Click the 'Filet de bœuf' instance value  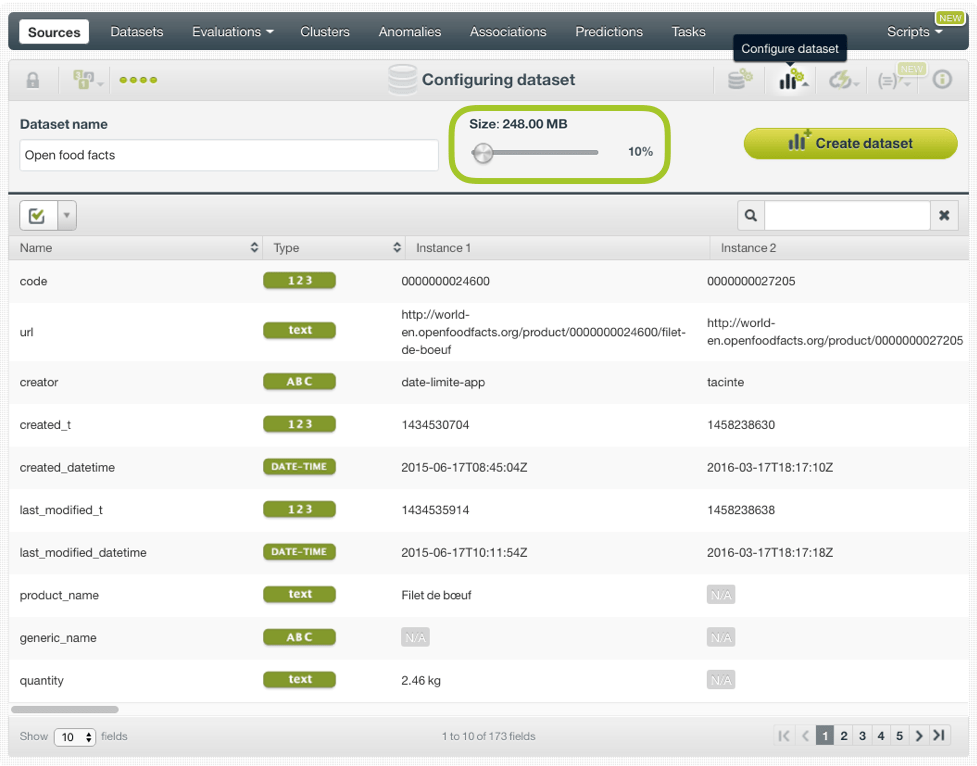[436, 595]
